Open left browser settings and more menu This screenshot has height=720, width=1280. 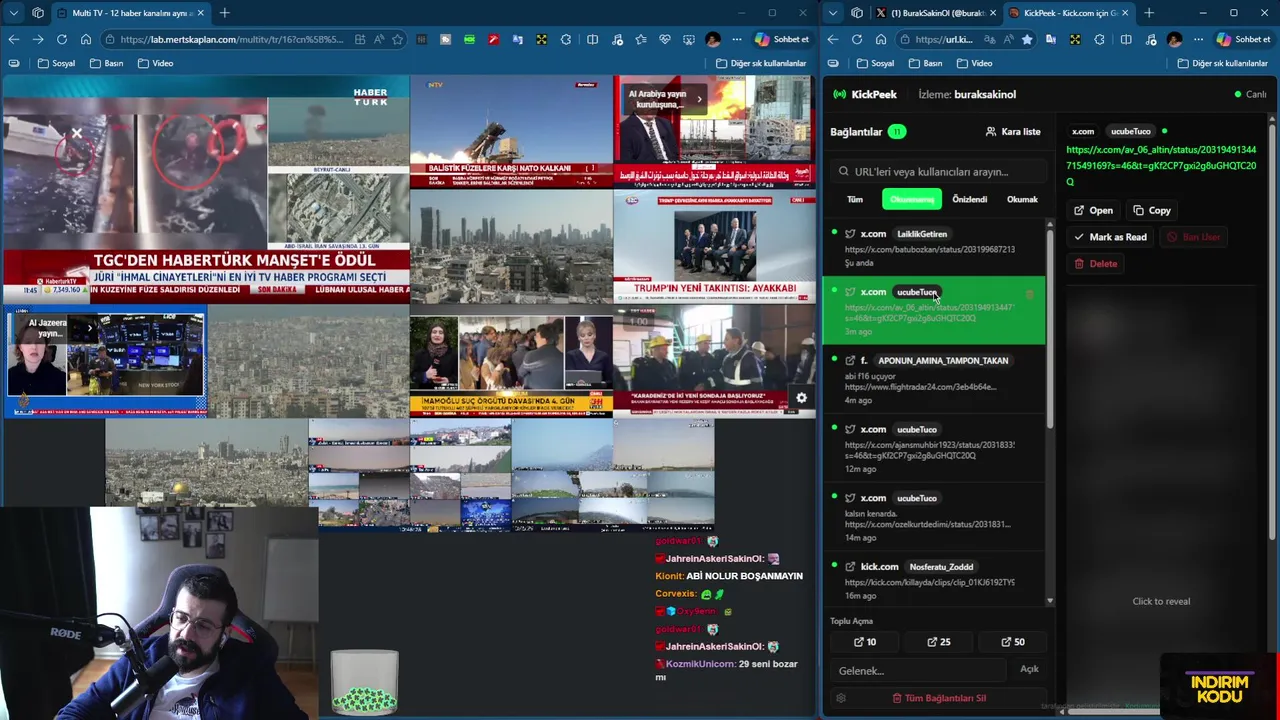[x=737, y=39]
